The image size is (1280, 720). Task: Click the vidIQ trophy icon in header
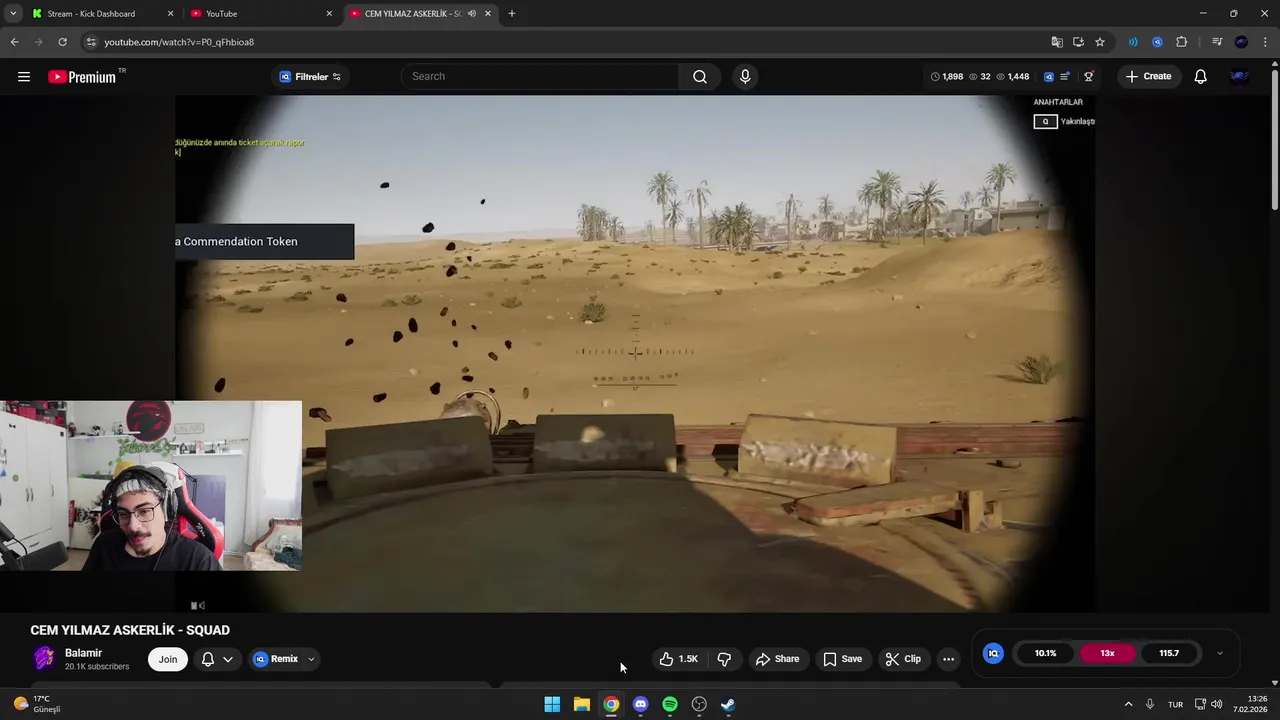click(1089, 77)
